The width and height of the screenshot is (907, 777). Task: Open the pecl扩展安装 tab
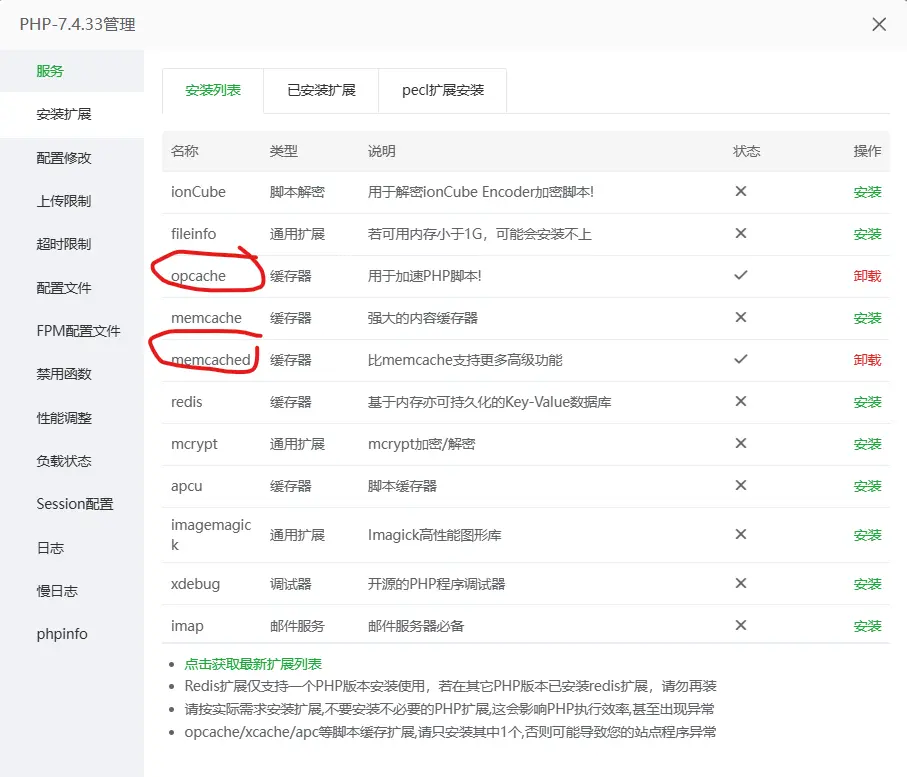pos(442,90)
